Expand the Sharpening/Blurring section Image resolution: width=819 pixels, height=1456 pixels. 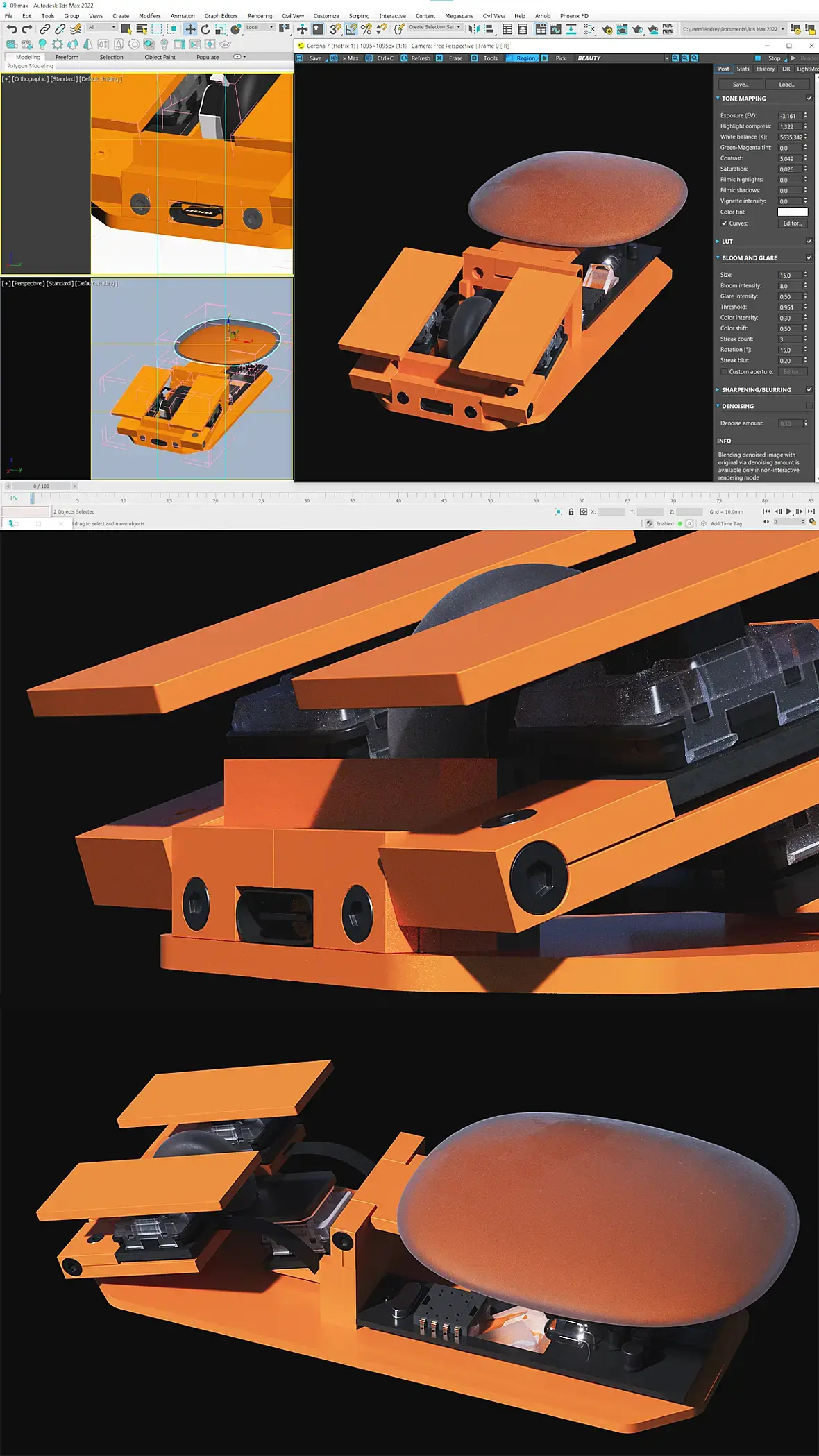click(x=718, y=389)
